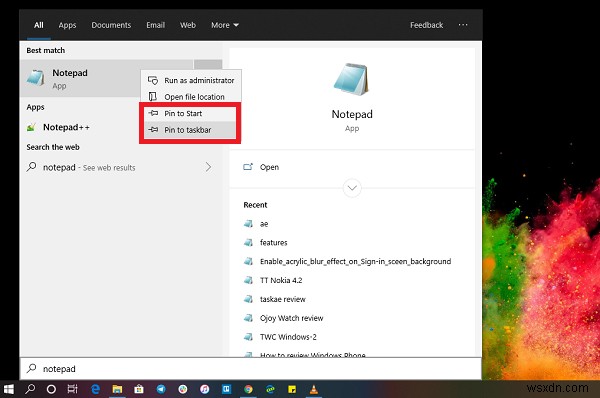Select Pin to Start
Screen dimensions: 600x398
click(x=190, y=113)
